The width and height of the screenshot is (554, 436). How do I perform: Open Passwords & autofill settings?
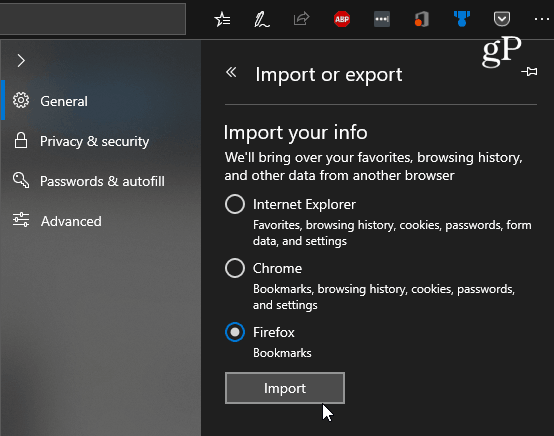(x=101, y=181)
